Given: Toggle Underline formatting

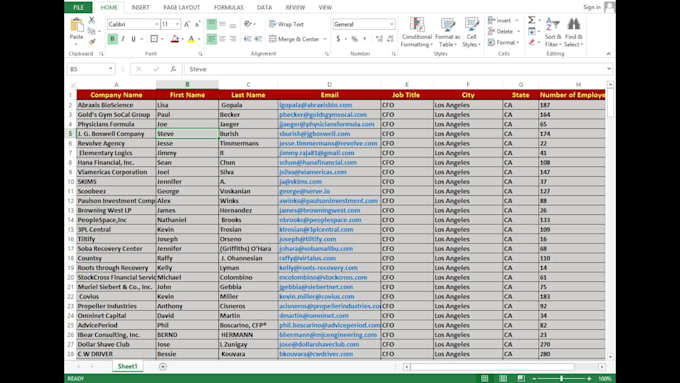Looking at the screenshot, I should coord(133,39).
